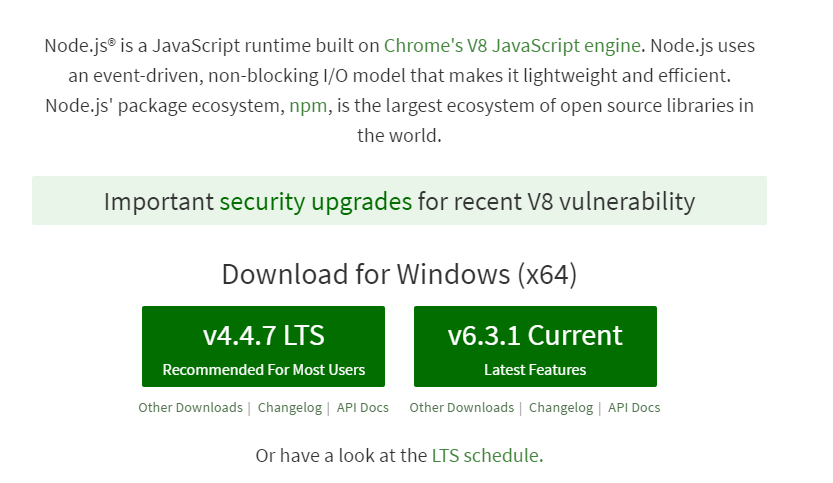
Task: Open Other Downloads under the LTS button
Action: click(190, 408)
